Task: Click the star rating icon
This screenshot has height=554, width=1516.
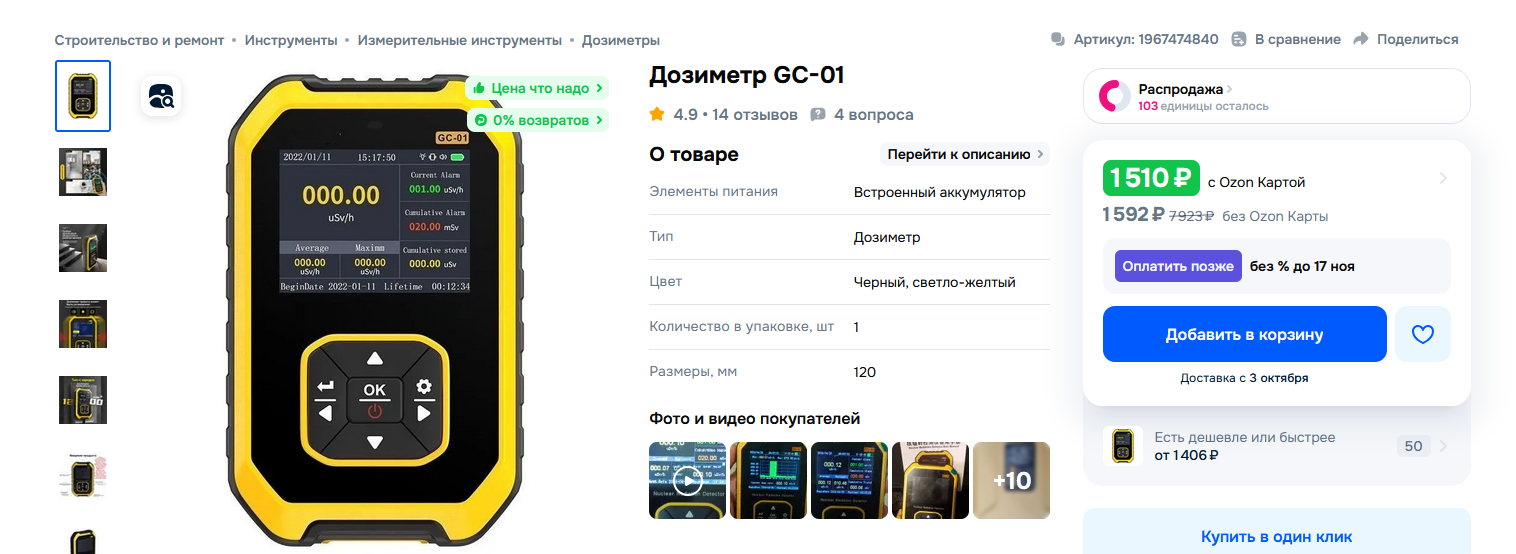Action: tap(657, 114)
